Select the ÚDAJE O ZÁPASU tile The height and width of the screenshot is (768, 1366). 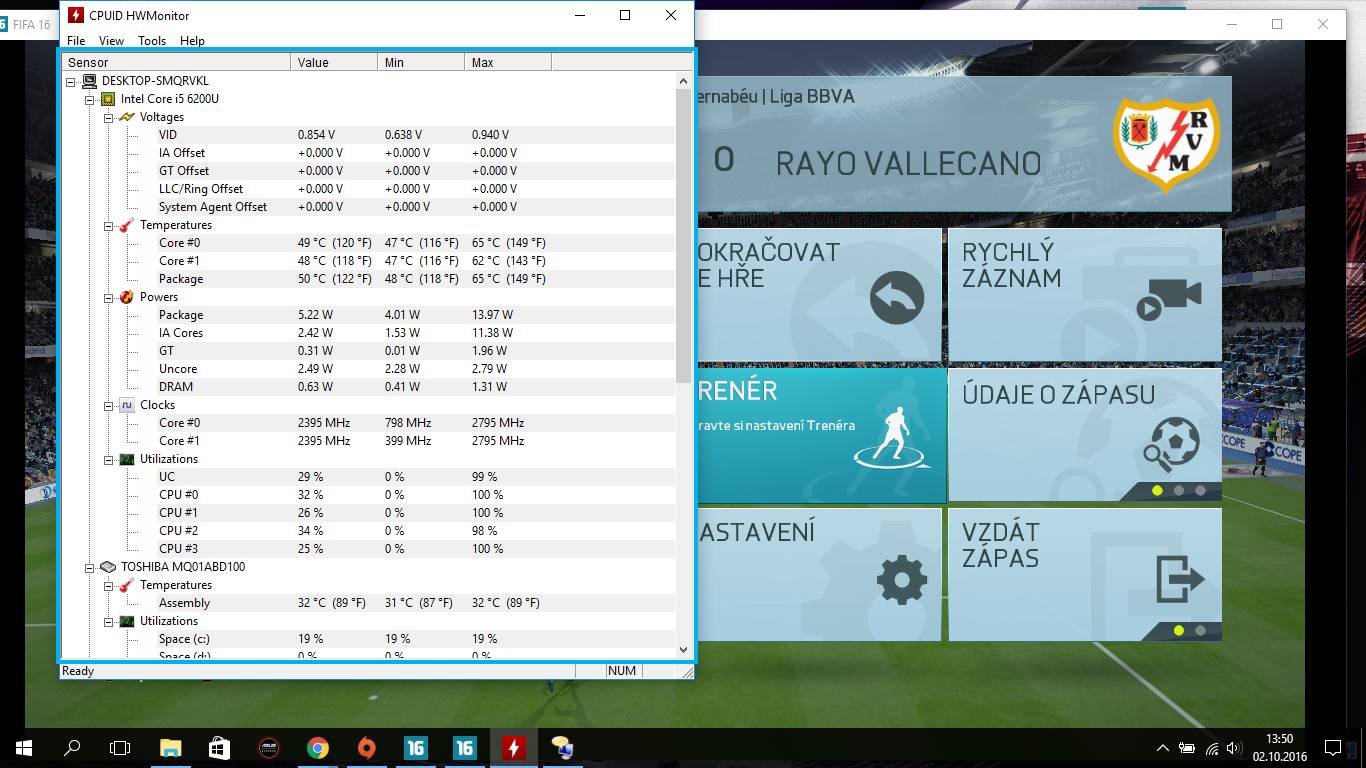(x=1085, y=435)
